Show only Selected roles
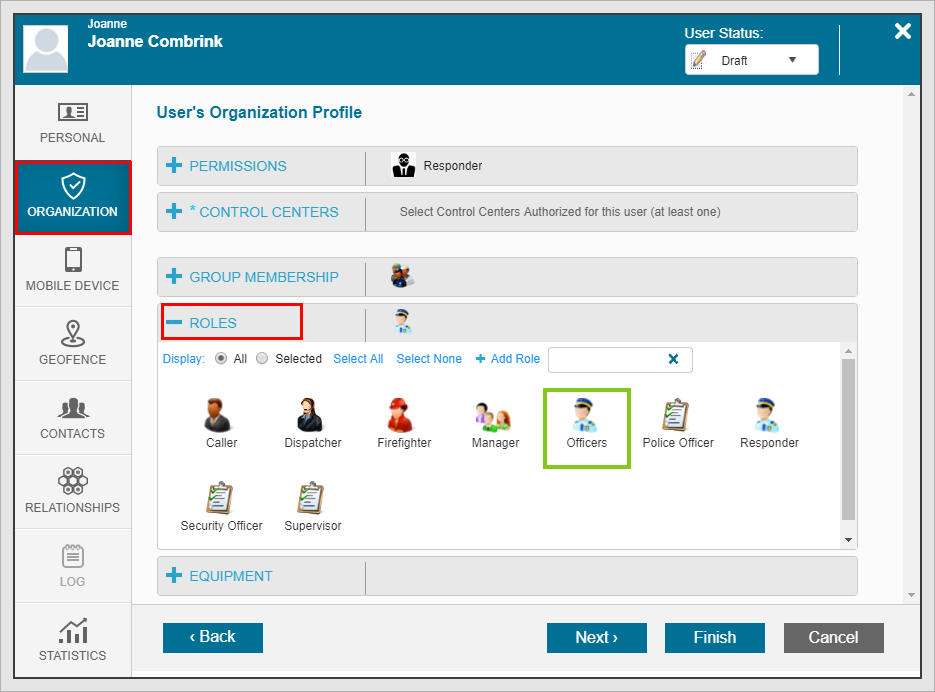 click(262, 359)
